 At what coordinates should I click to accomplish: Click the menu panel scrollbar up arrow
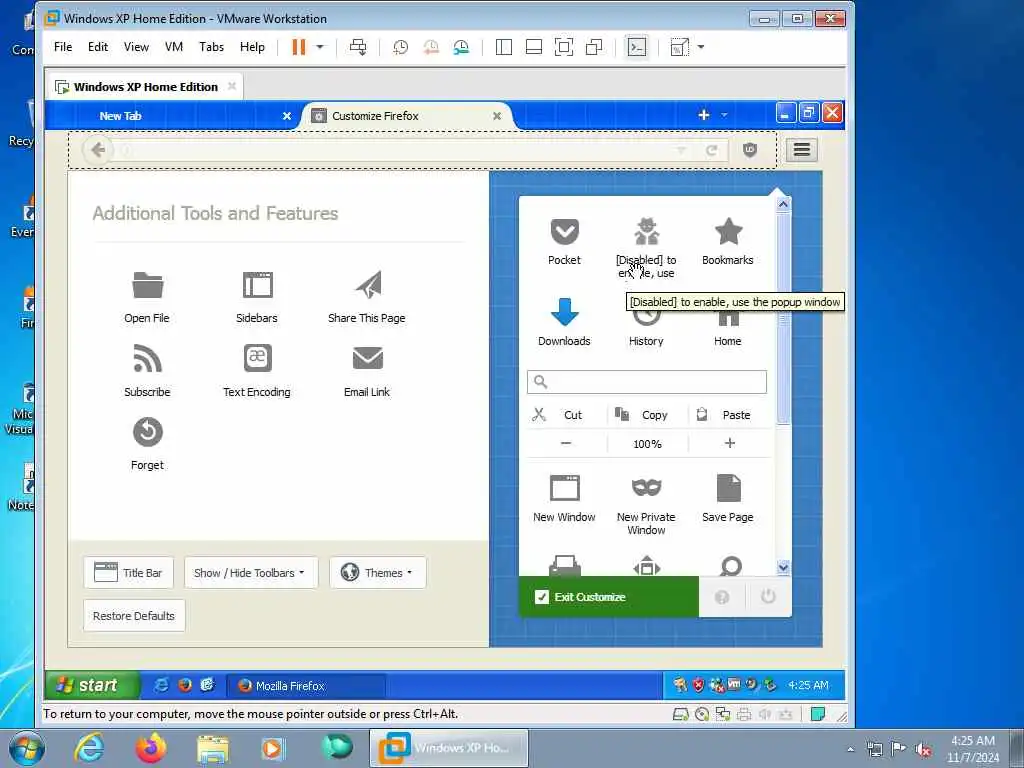click(783, 204)
